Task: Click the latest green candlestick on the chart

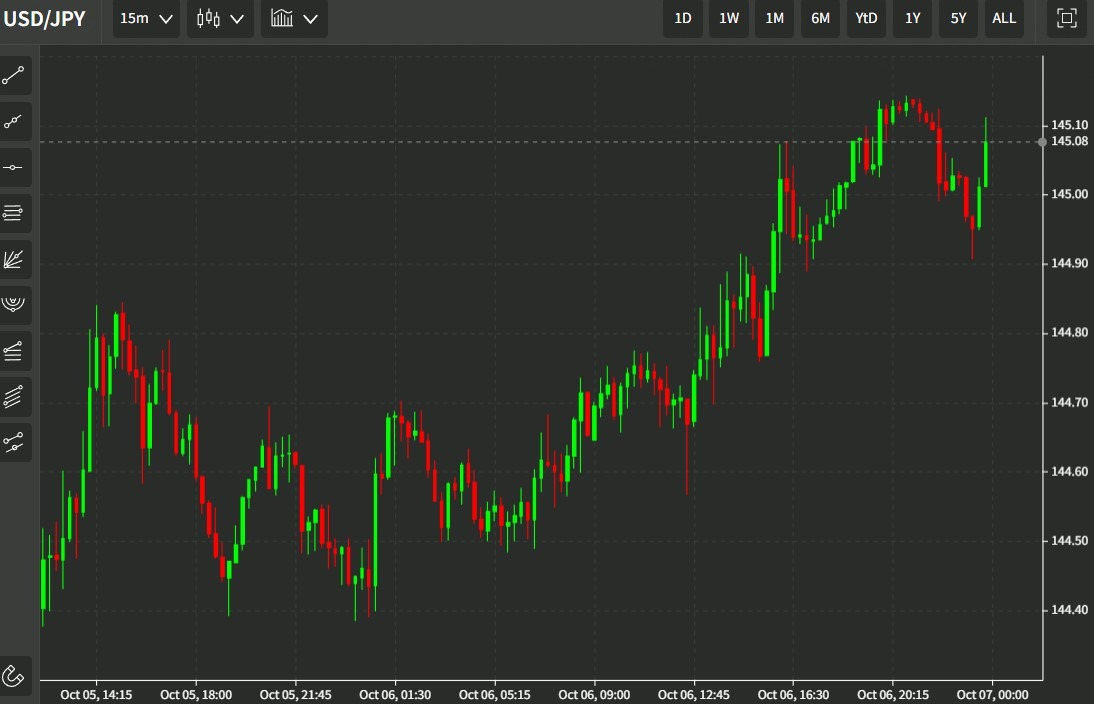Action: (986, 164)
